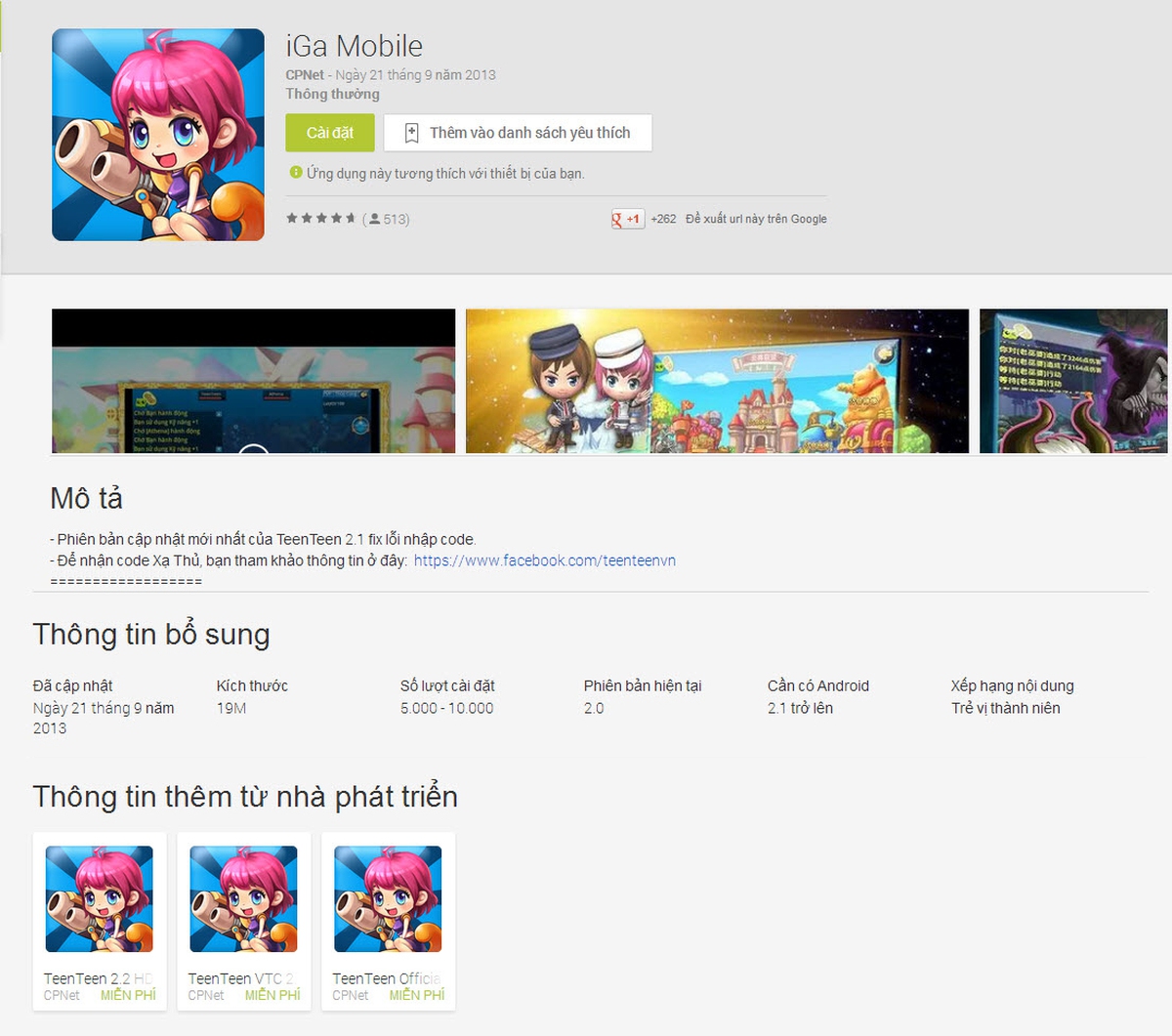Screen dimensions: 1172x1036
Task: Click the Ngày 21 tháng 9 năm 2013 header date
Action: tap(416, 75)
